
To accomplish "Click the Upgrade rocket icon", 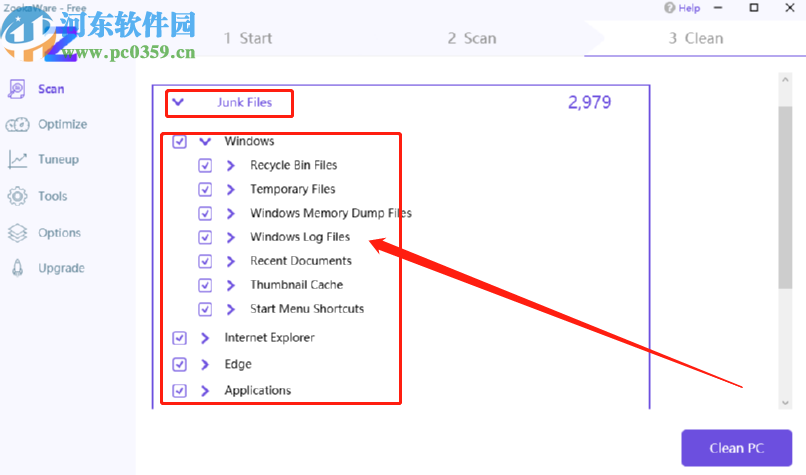I will 17,268.
